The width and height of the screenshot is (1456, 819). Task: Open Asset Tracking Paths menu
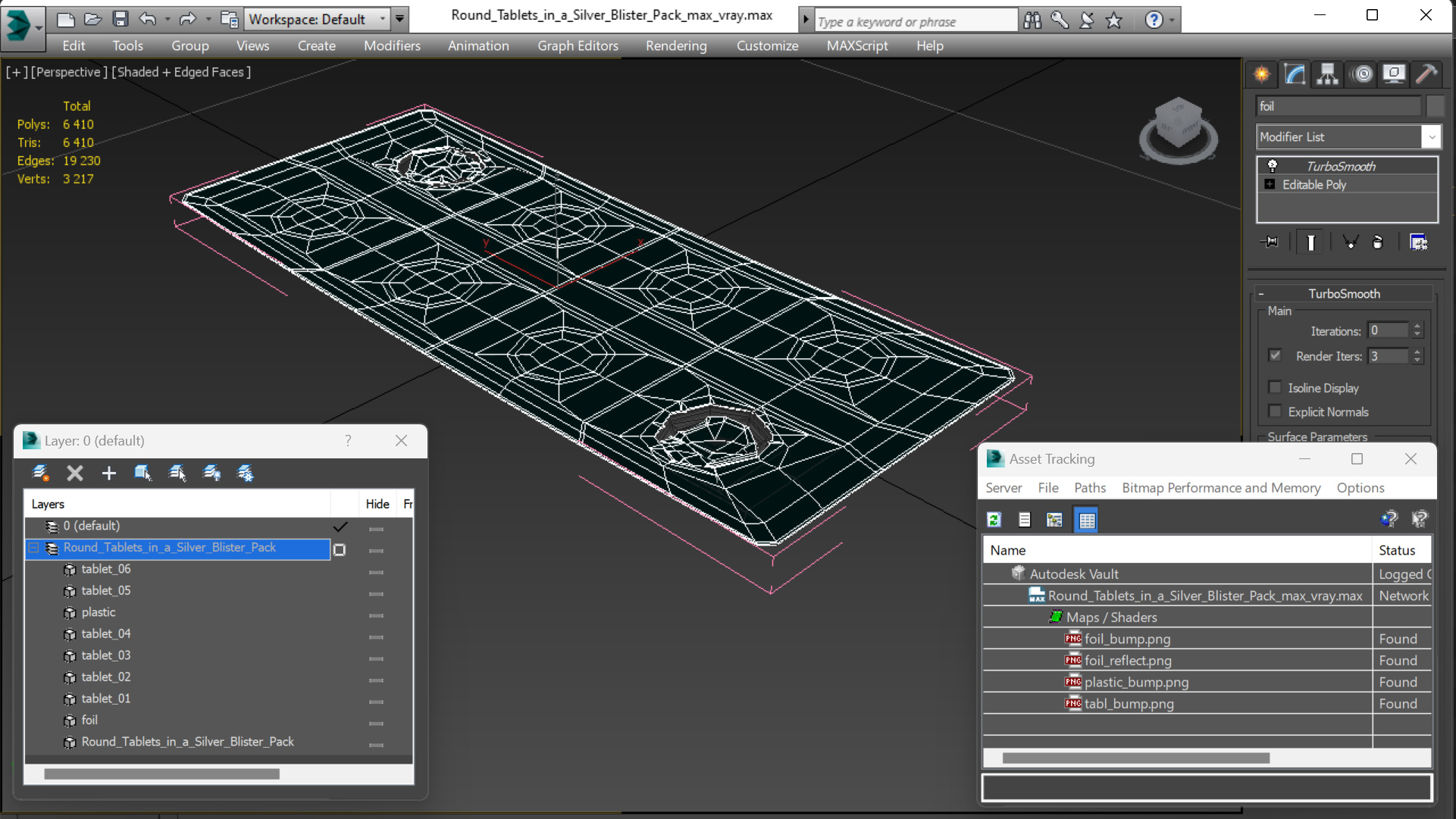tap(1089, 488)
